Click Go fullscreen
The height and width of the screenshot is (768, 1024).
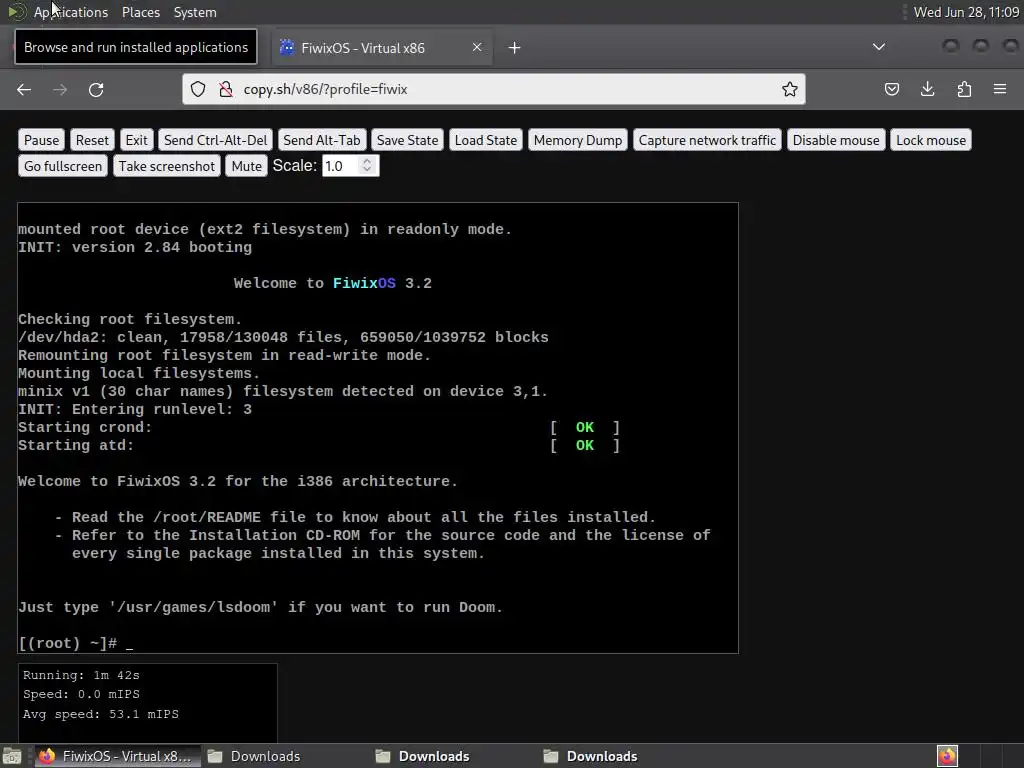(63, 166)
